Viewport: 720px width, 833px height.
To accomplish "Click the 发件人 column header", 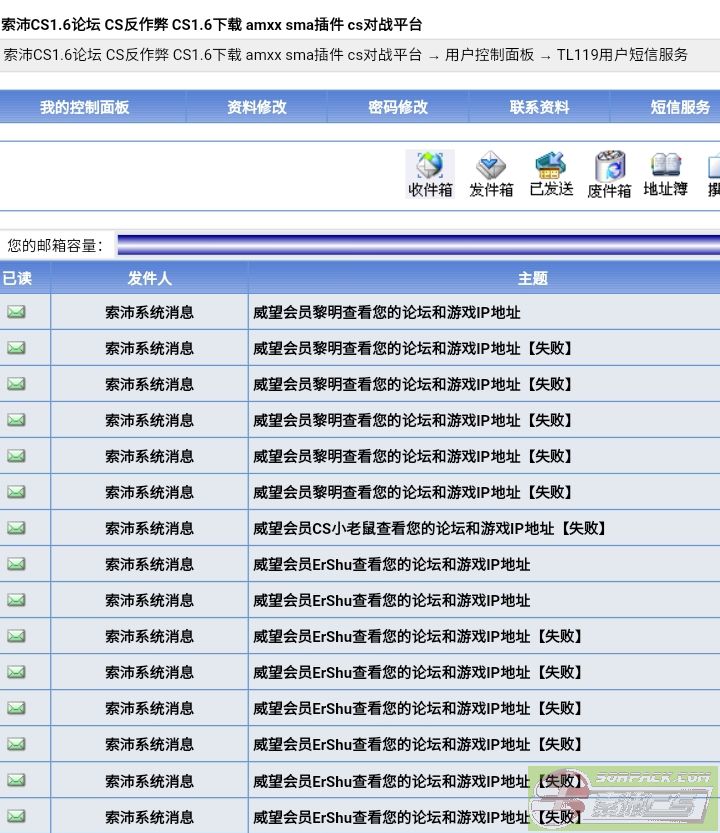I will [149, 278].
